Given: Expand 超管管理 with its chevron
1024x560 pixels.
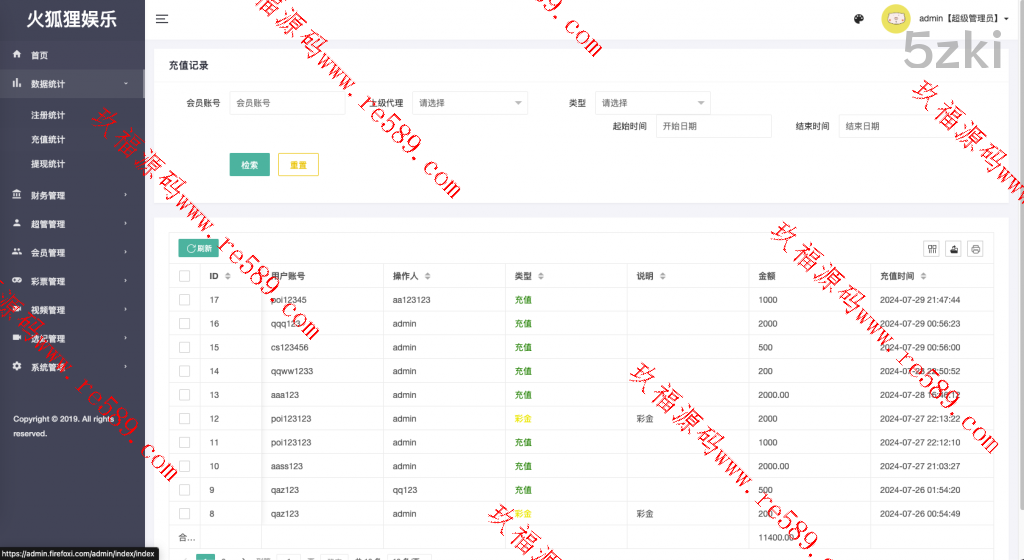Looking at the screenshot, I should 125,223.
